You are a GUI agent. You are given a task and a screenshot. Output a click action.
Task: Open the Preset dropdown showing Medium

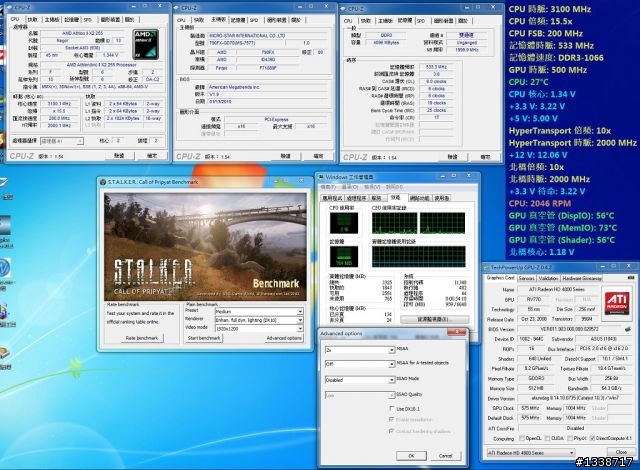(x=259, y=311)
